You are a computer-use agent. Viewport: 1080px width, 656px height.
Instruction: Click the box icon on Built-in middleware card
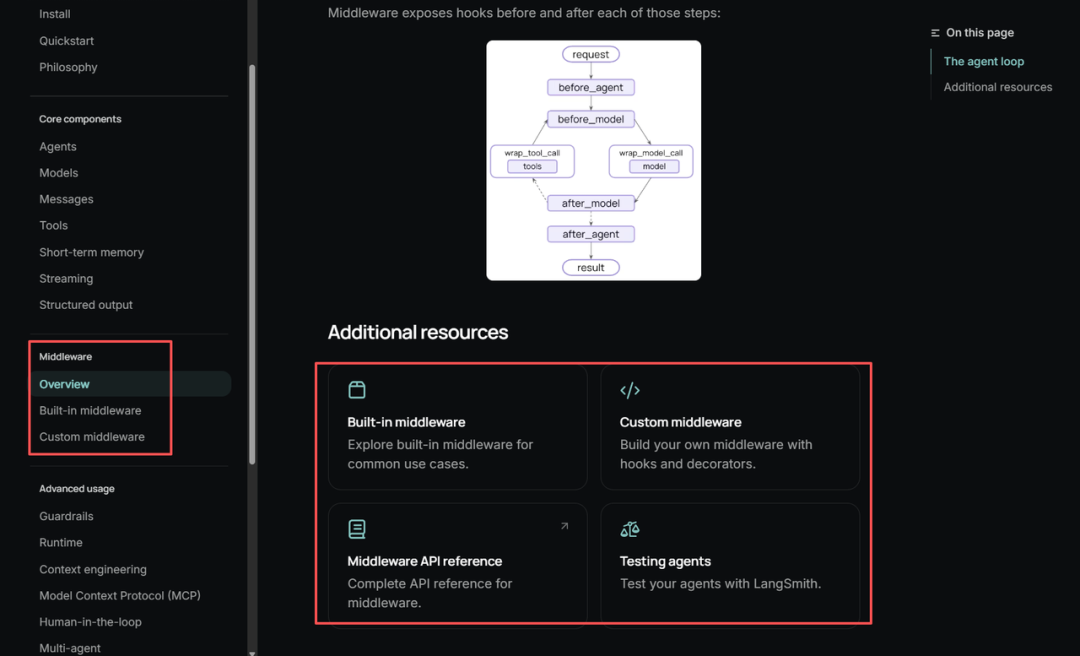pyautogui.click(x=357, y=390)
